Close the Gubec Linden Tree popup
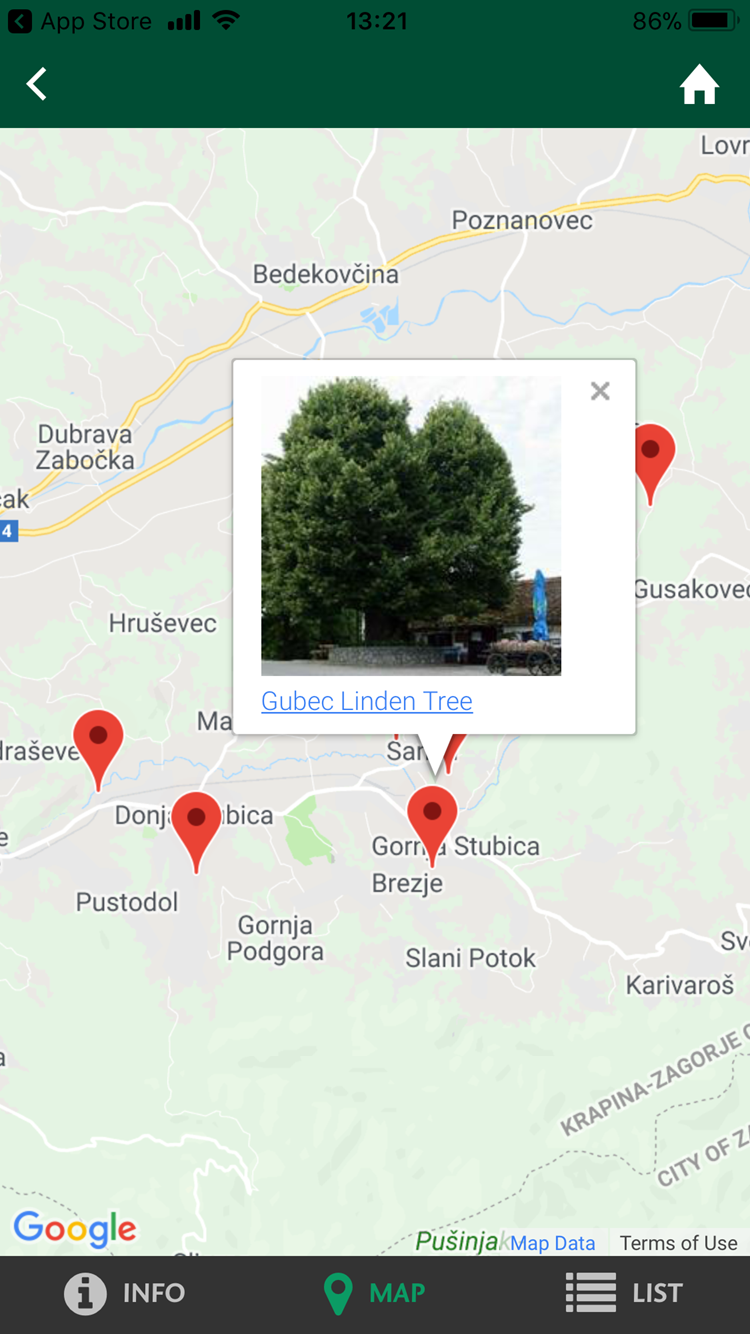Image resolution: width=750 pixels, height=1334 pixels. [x=600, y=391]
